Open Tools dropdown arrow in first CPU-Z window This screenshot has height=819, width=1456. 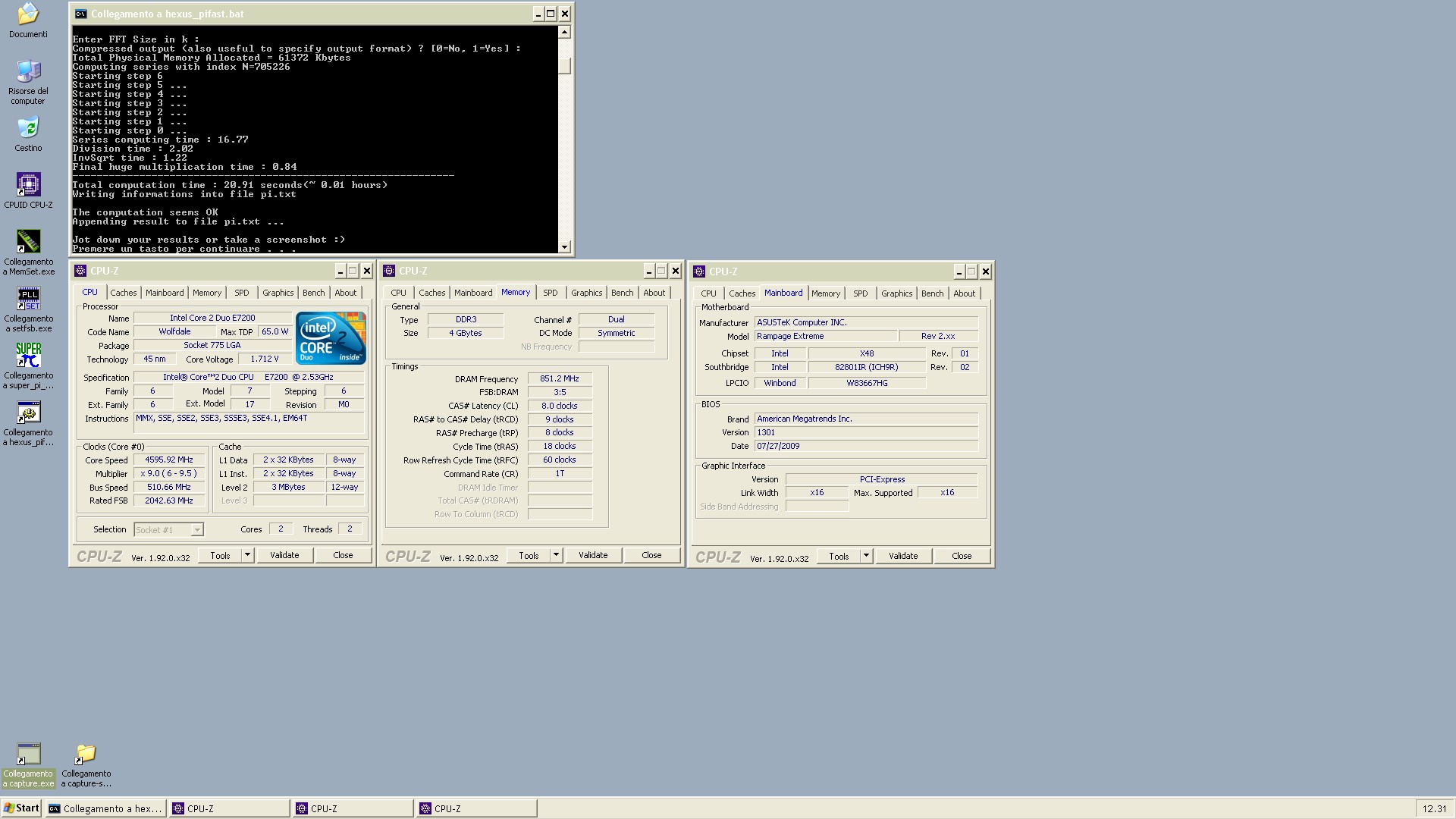pos(247,555)
